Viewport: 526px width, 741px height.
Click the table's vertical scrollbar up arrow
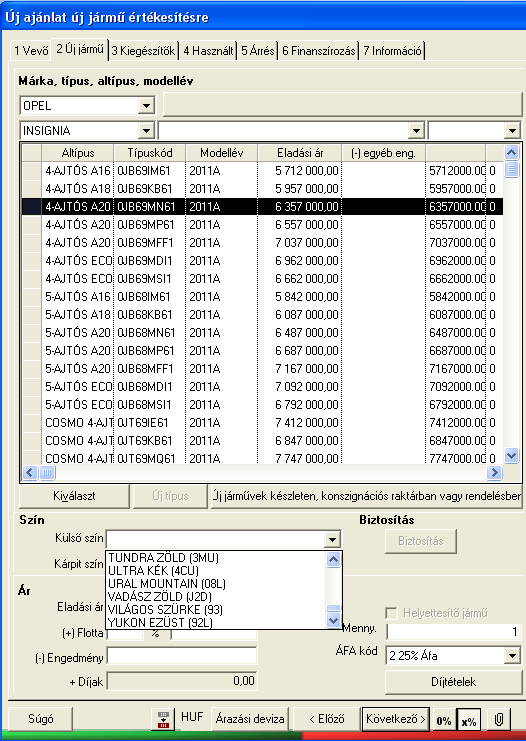[x=511, y=152]
